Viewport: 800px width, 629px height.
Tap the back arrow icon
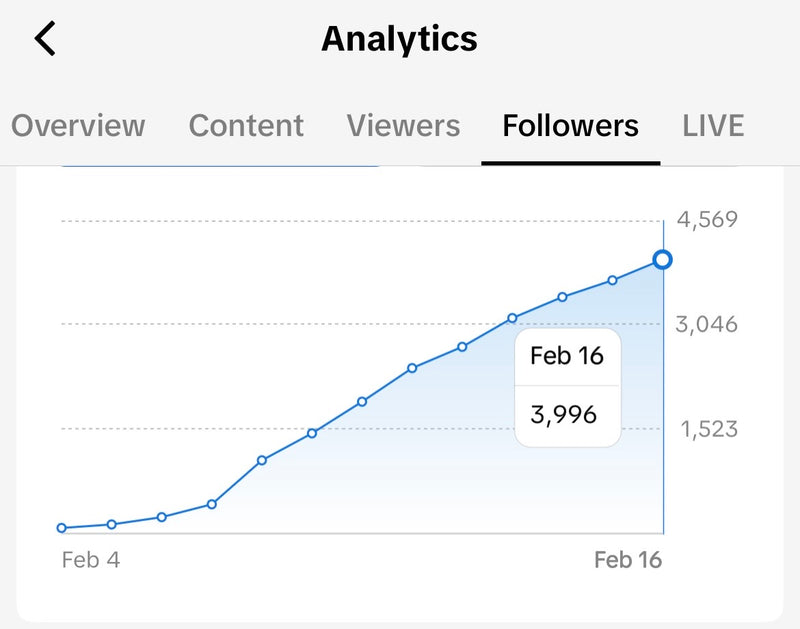45,39
